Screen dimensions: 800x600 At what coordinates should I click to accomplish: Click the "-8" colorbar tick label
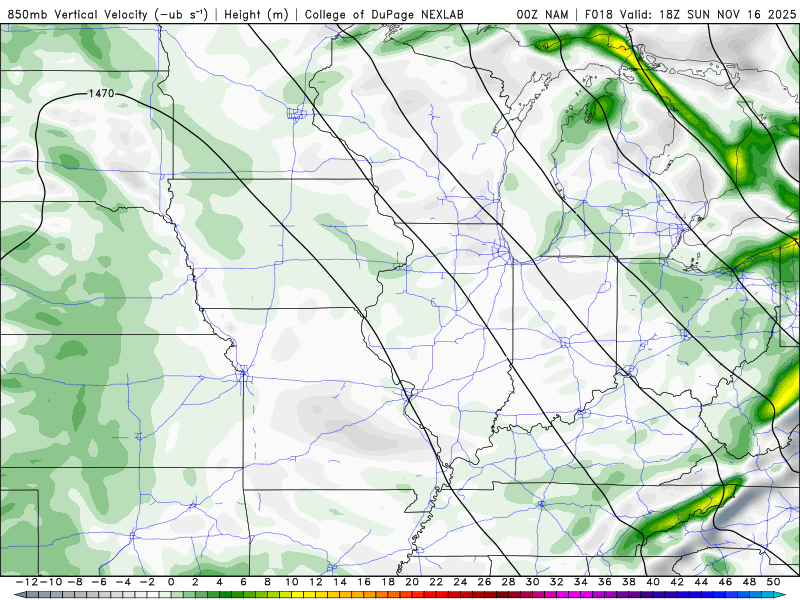75,582
